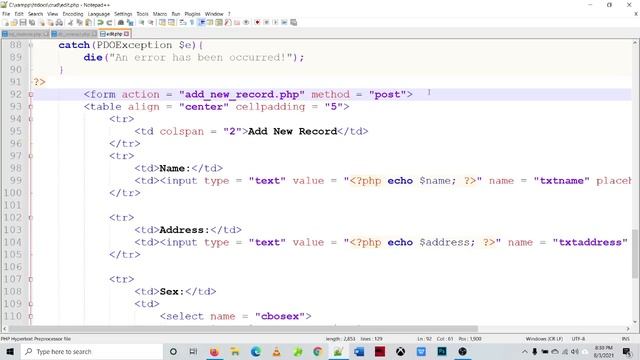Collapse the tr fold at line 102
Image resolution: width=640 pixels, height=360 pixels.
(x=31, y=218)
